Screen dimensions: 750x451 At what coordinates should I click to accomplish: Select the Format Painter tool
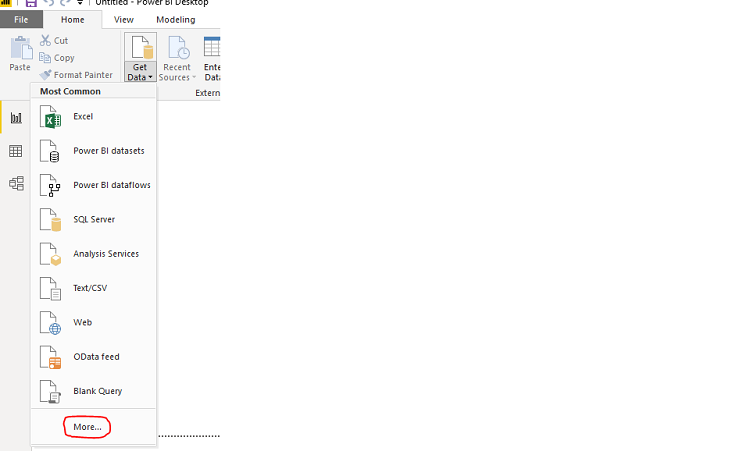(x=76, y=75)
